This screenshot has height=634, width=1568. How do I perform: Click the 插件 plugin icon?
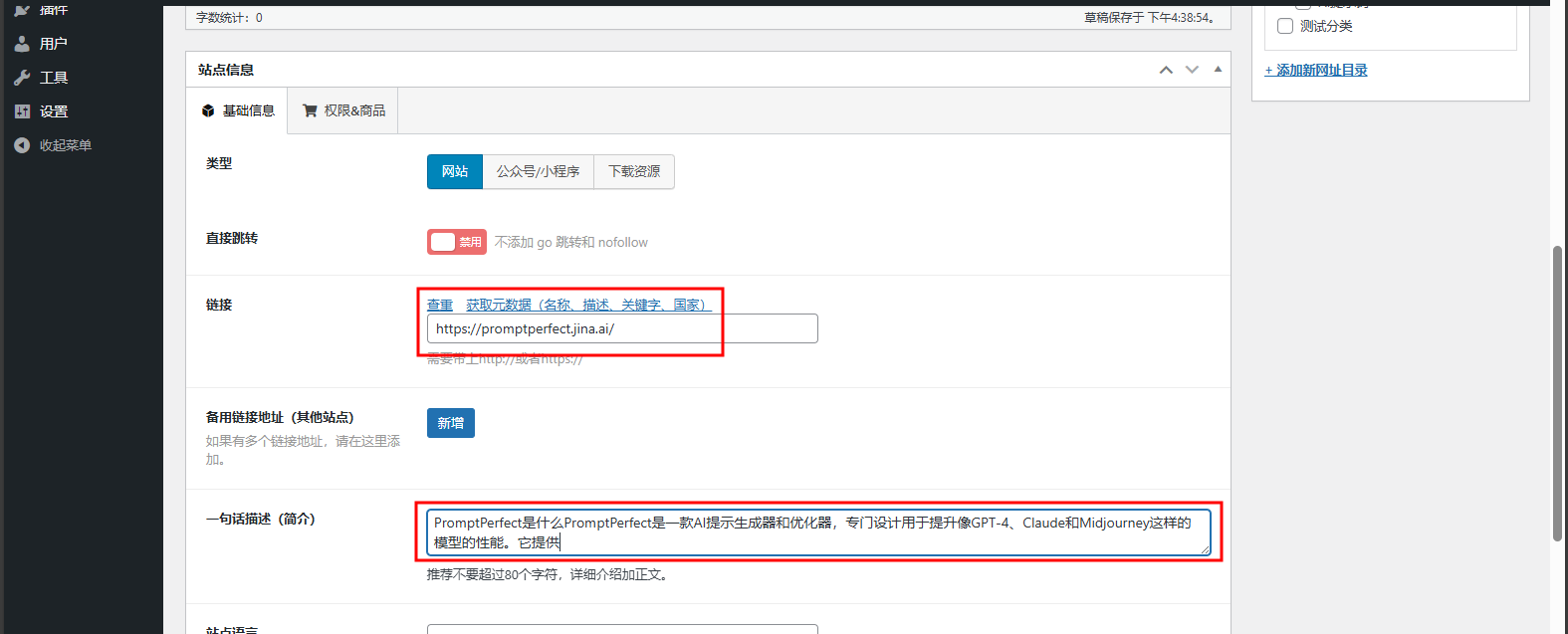(22, 9)
